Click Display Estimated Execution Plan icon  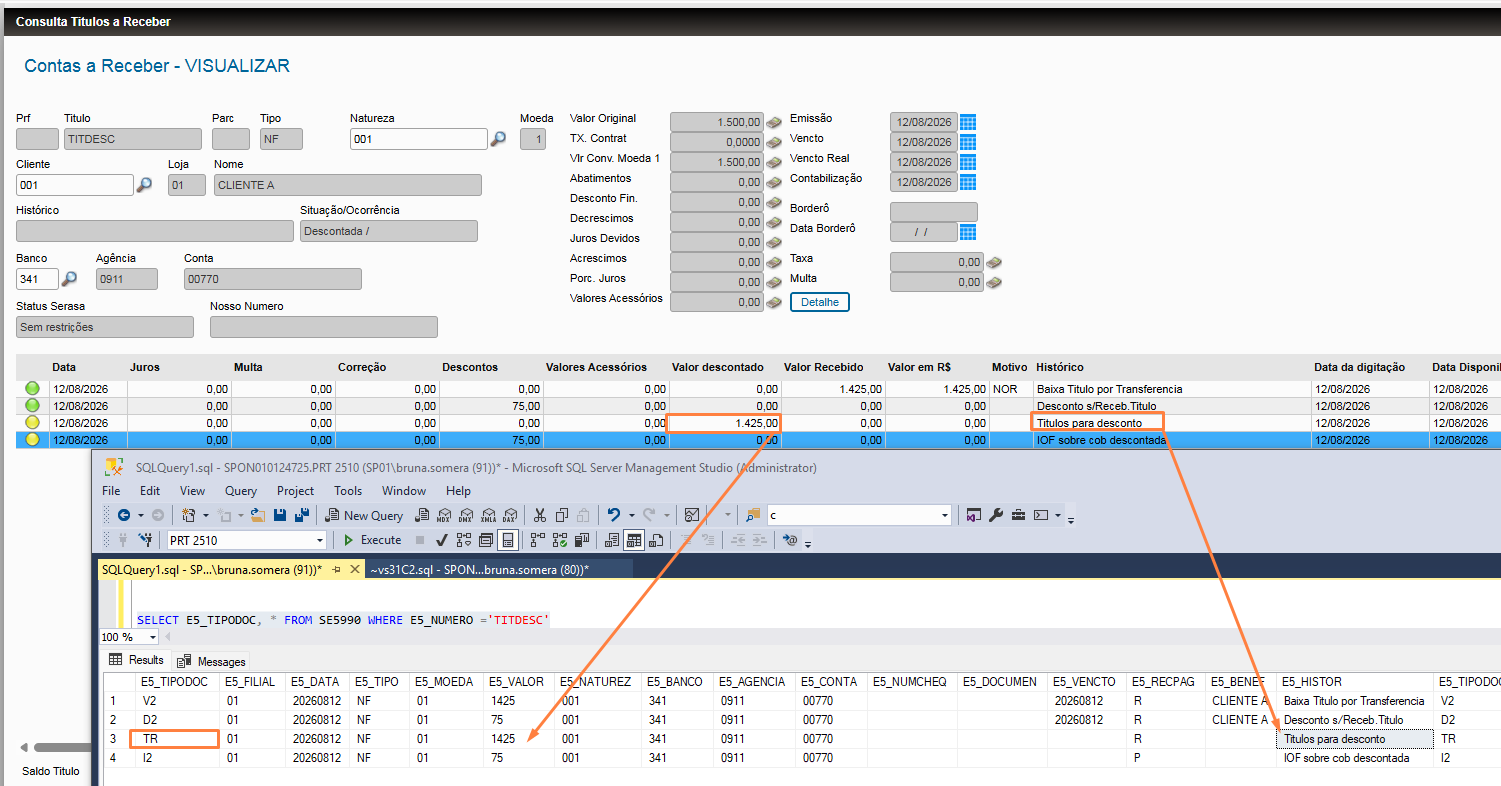[464, 540]
